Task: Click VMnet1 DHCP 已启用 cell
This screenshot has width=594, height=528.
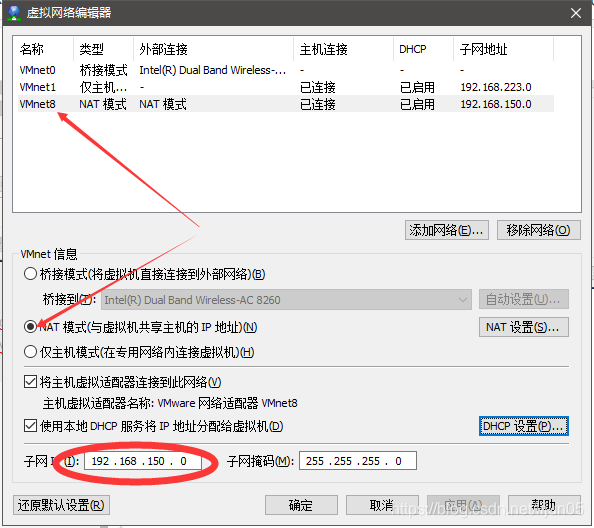Action: (x=417, y=87)
